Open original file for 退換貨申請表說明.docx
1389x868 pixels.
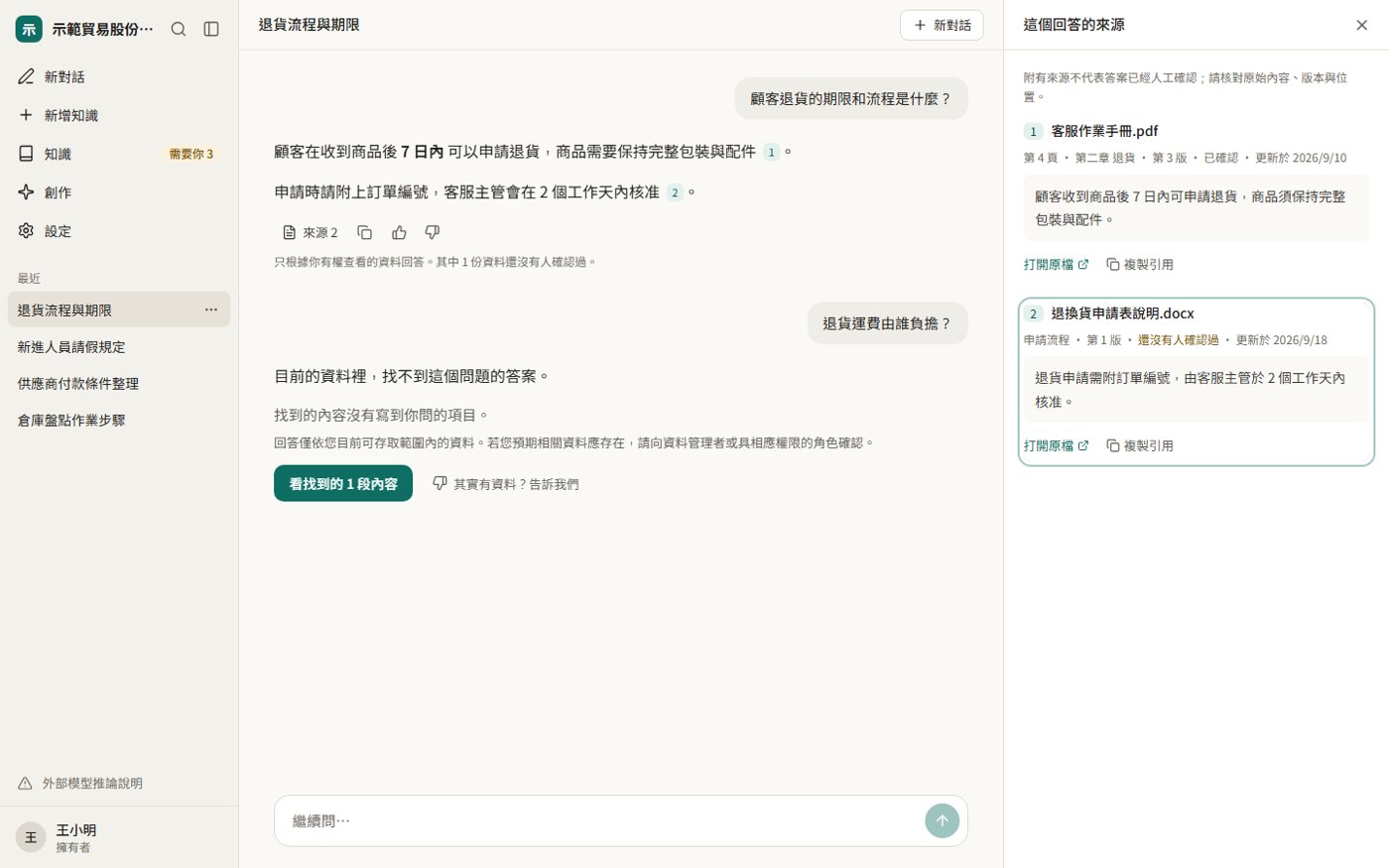tap(1056, 446)
